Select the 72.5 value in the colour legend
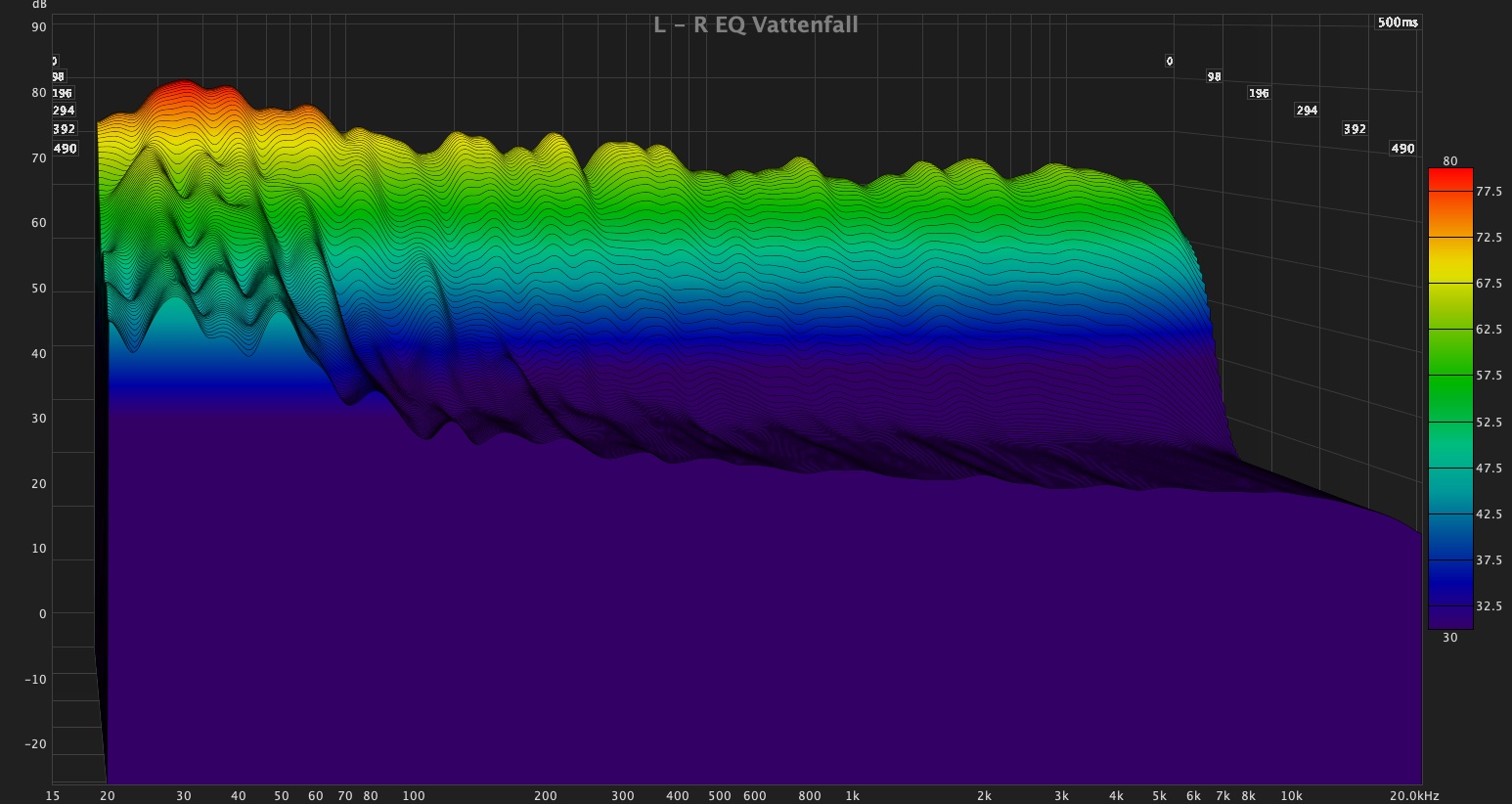The image size is (1512, 804). tap(1489, 238)
